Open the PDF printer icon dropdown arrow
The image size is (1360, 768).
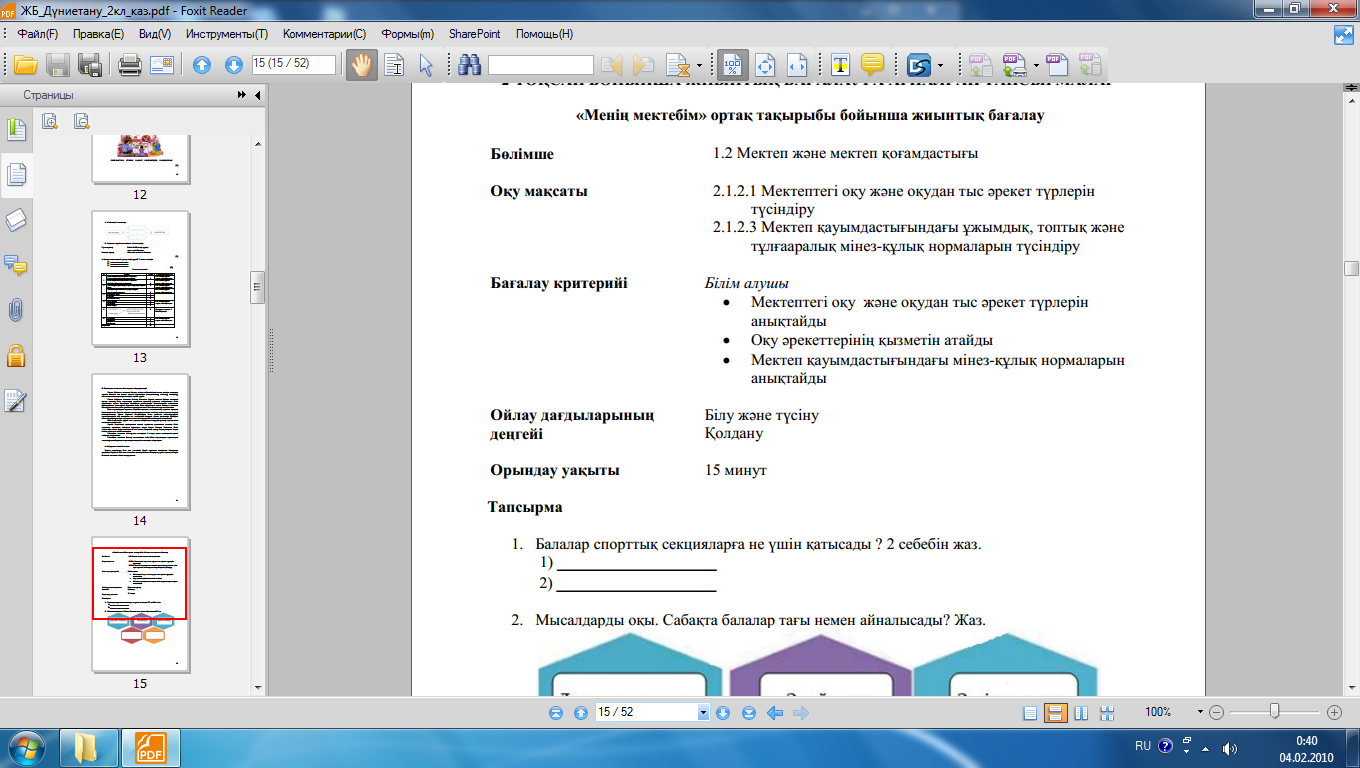pos(1037,66)
